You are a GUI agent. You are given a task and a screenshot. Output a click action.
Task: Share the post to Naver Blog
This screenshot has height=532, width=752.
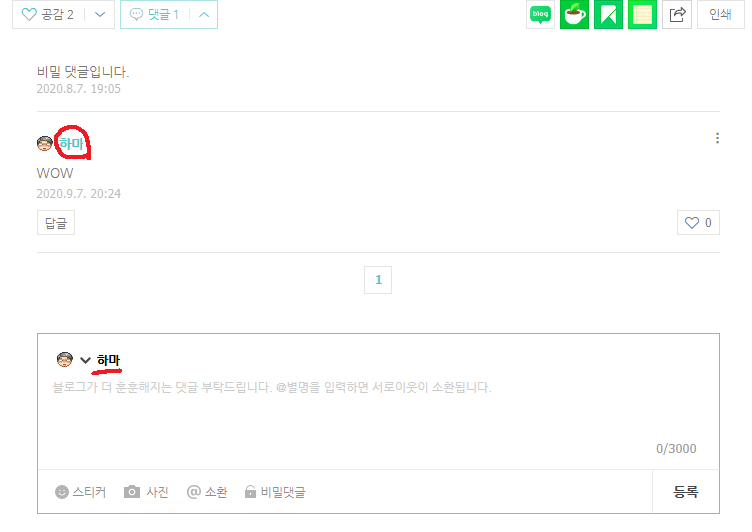point(540,14)
